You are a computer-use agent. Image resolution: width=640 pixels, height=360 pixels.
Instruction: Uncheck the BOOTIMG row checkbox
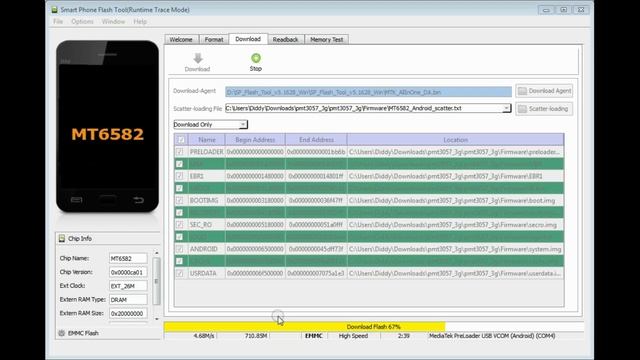coord(180,200)
